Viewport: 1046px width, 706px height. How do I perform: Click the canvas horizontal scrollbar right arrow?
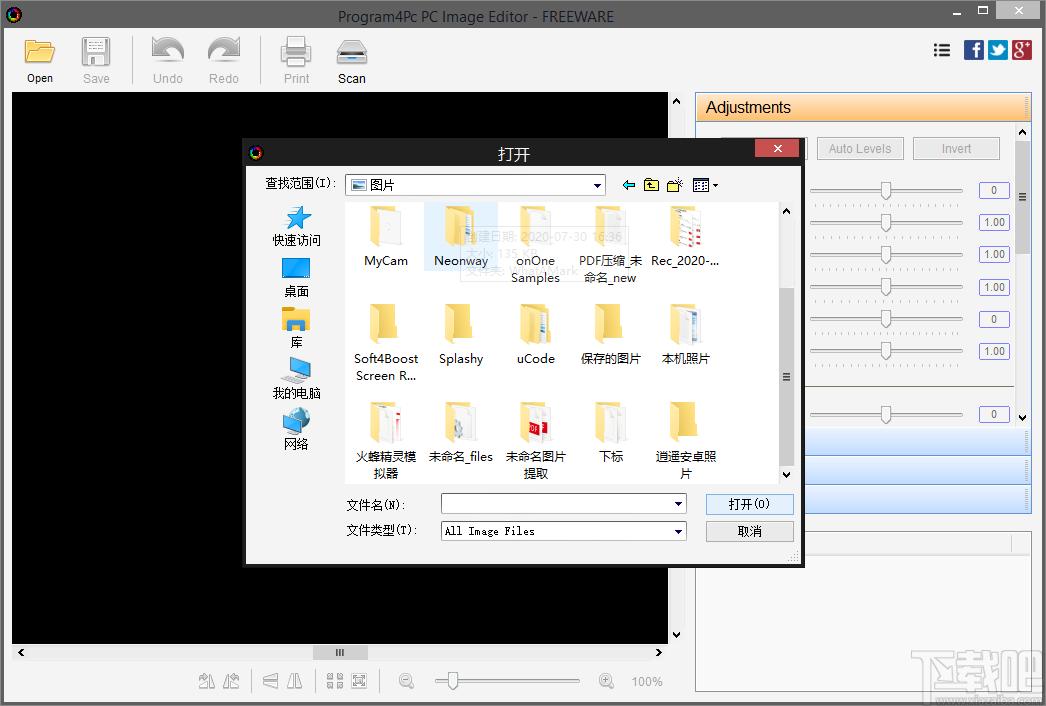658,653
